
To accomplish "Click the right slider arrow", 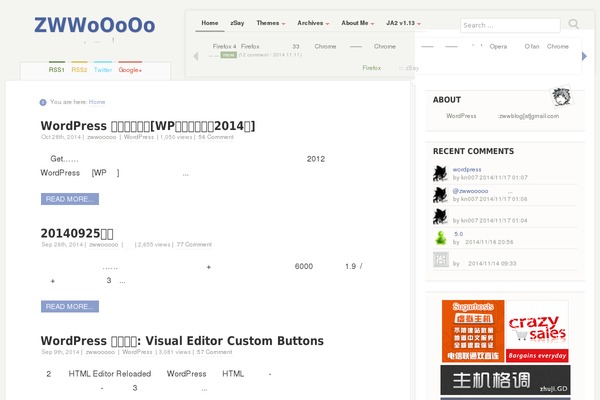I will (584, 56).
